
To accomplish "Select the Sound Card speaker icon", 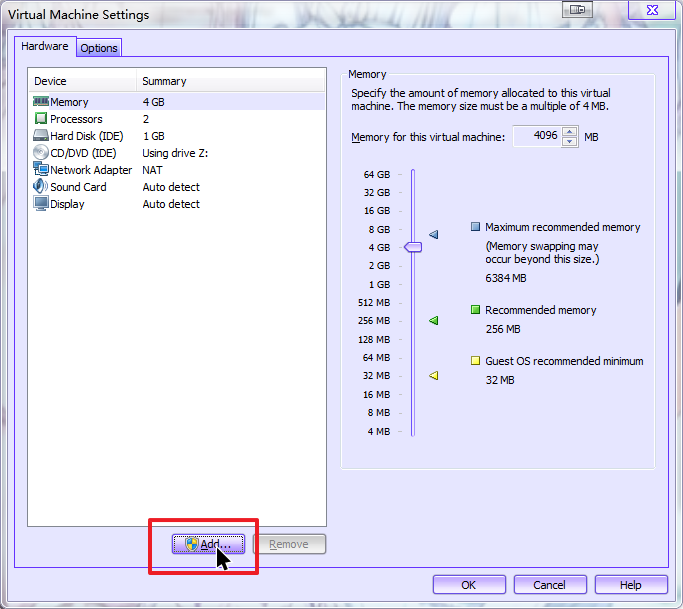I will (x=41, y=187).
